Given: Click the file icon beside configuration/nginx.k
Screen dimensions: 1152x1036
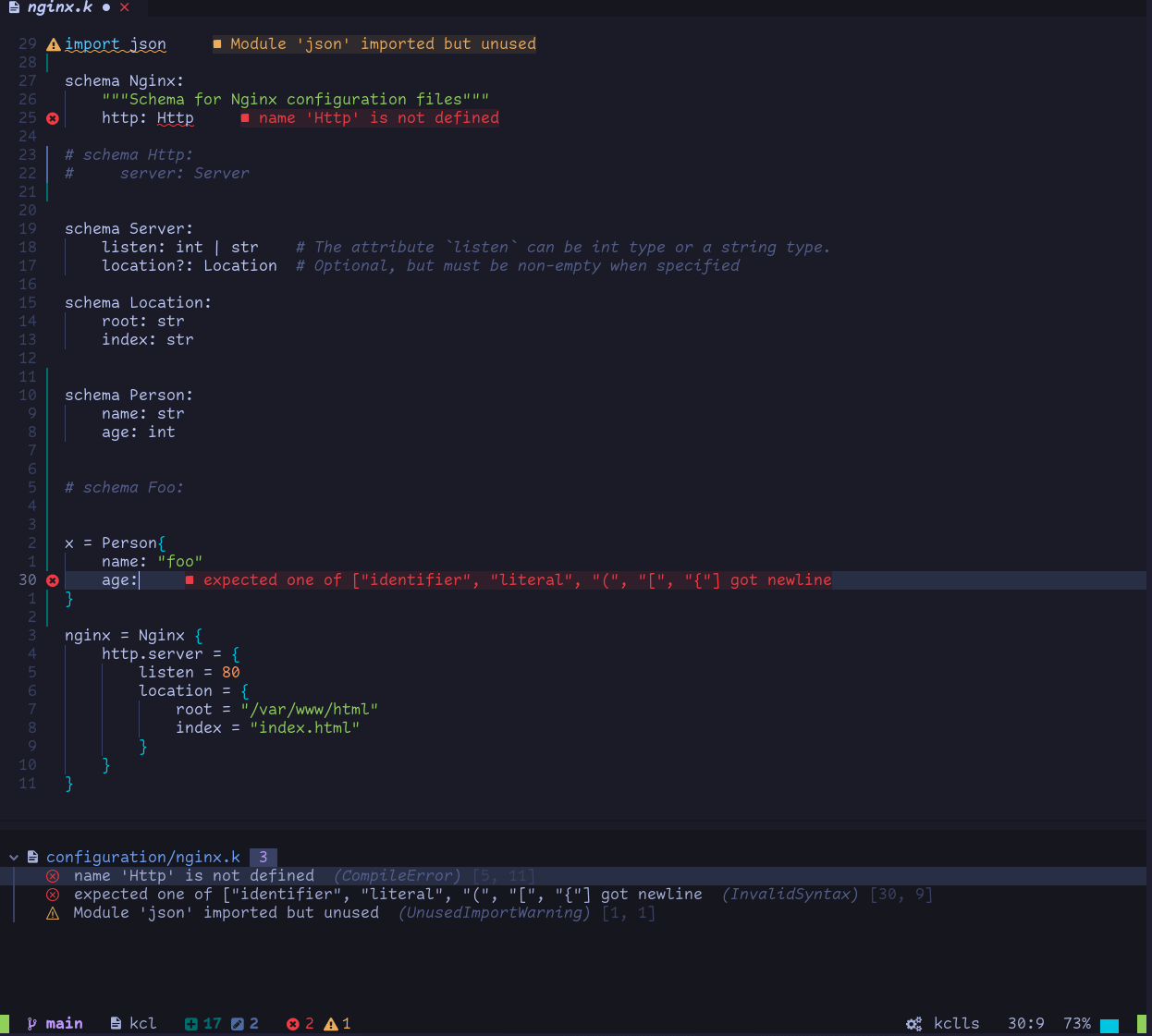Looking at the screenshot, I should tap(32, 858).
